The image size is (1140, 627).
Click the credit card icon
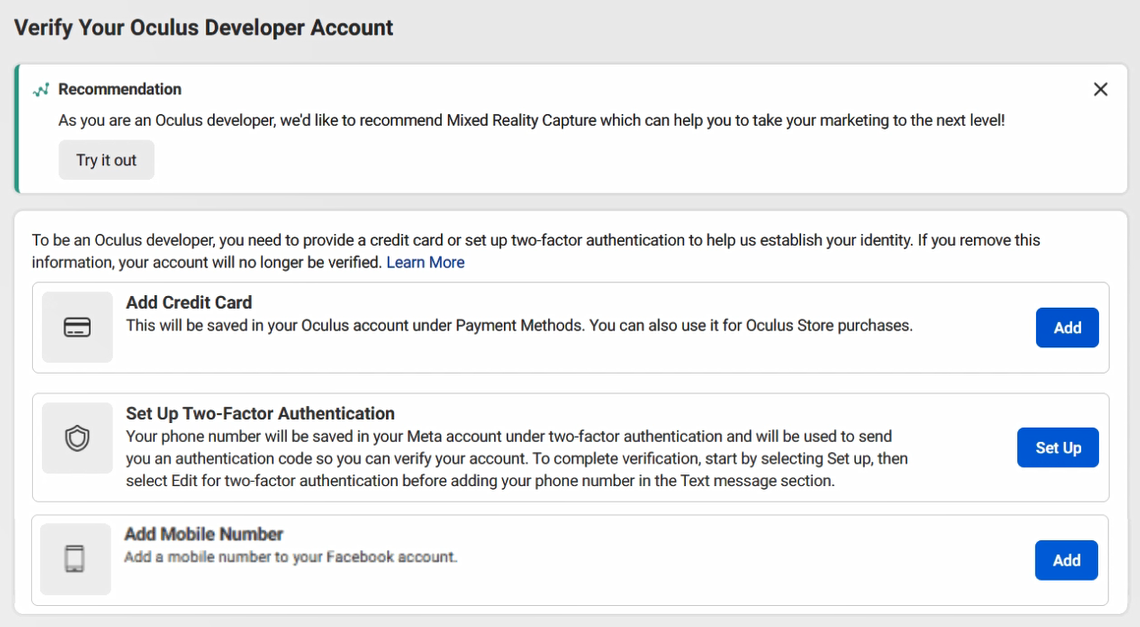coord(77,327)
